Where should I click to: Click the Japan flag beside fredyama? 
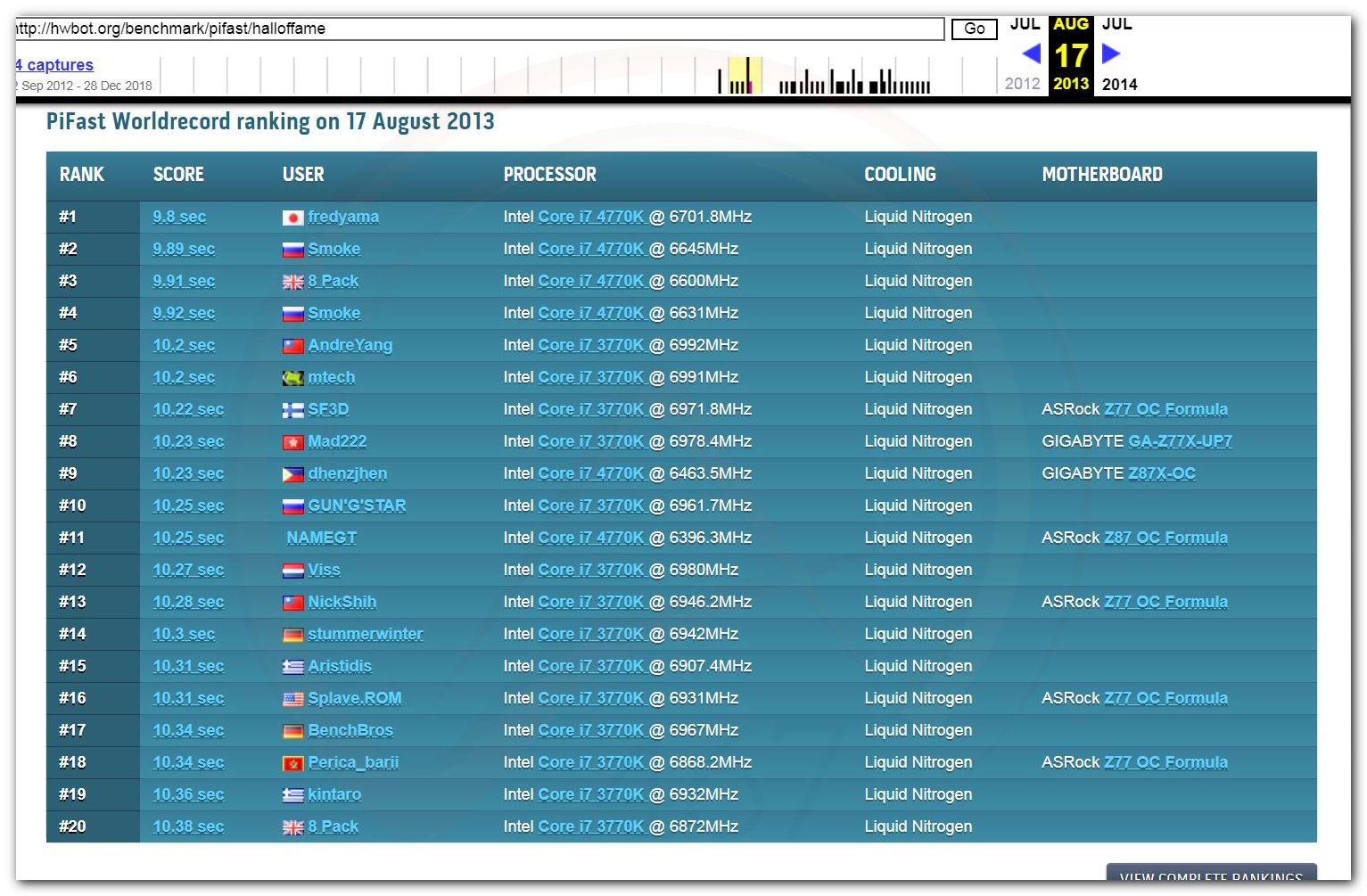click(292, 218)
